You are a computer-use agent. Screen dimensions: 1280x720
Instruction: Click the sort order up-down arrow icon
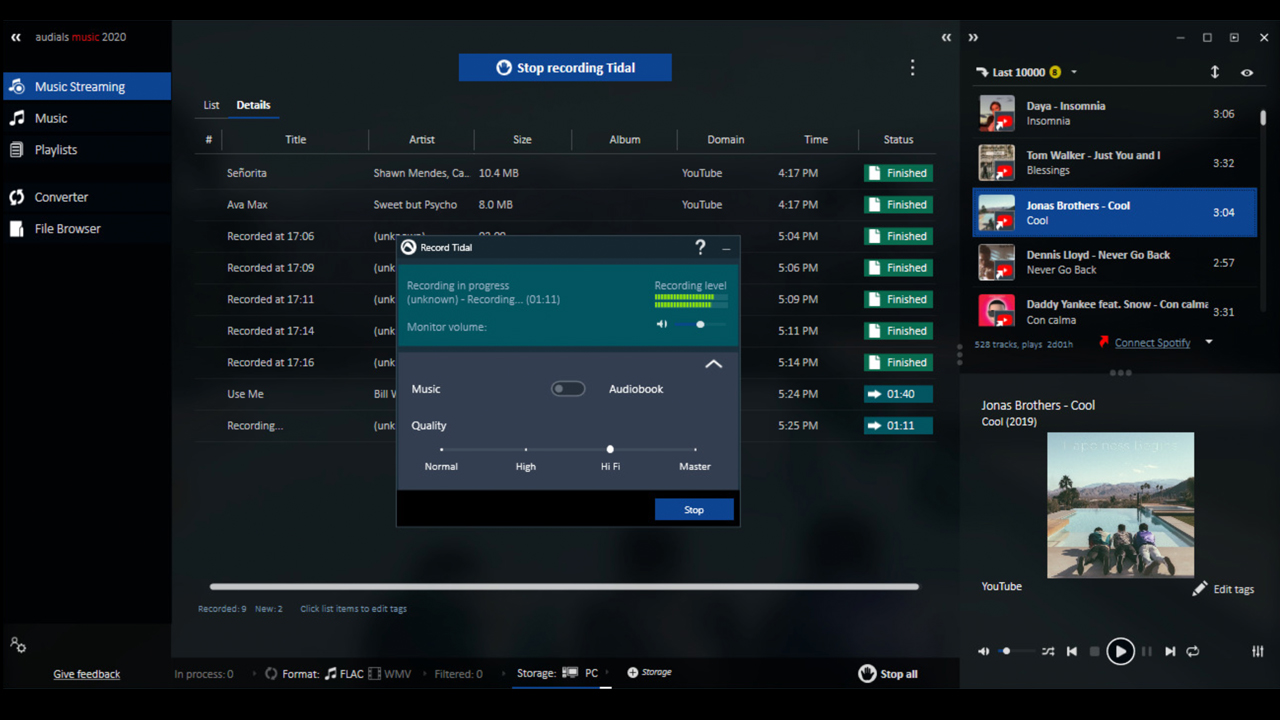point(1215,72)
